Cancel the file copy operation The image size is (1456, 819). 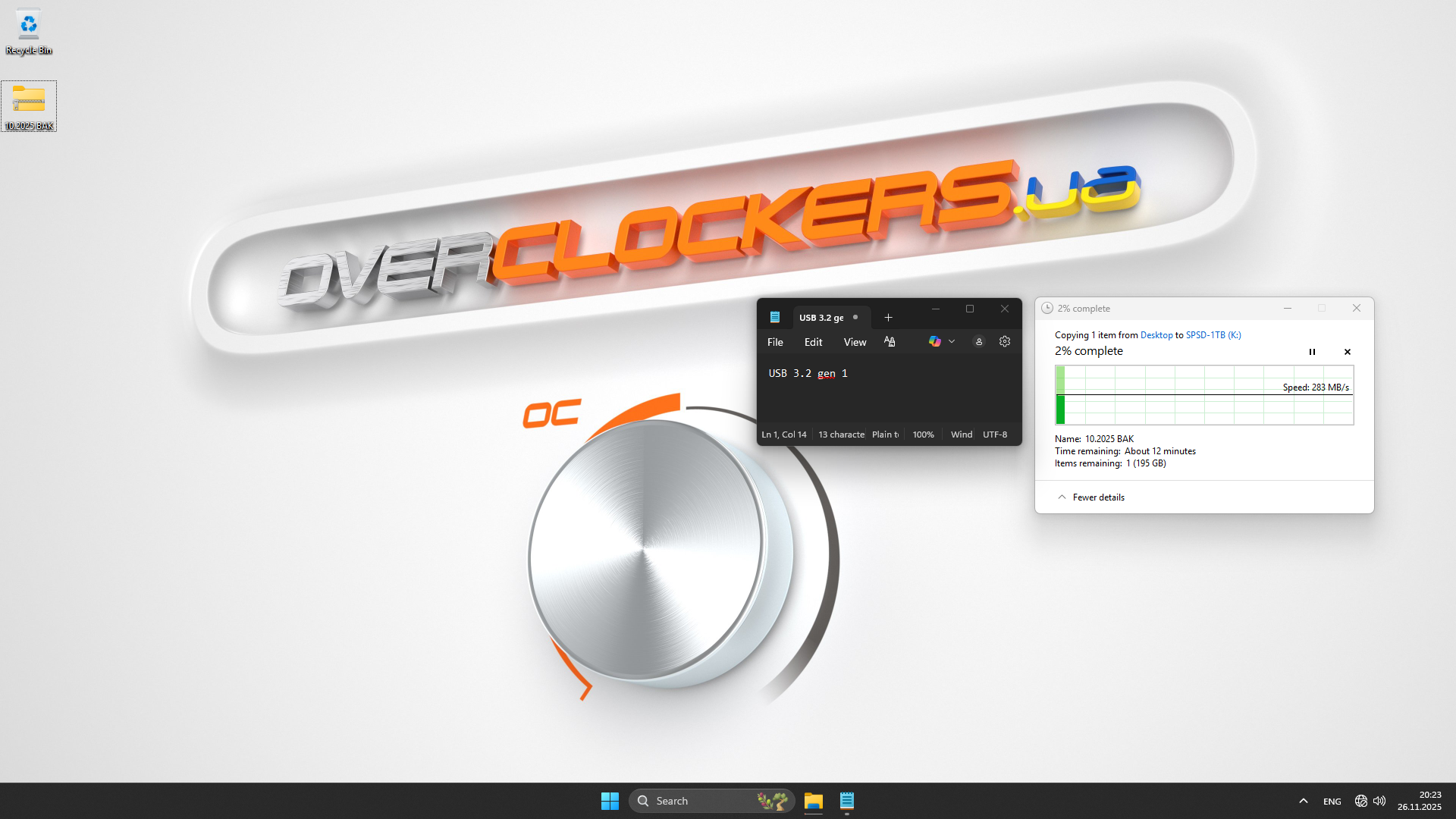point(1348,352)
